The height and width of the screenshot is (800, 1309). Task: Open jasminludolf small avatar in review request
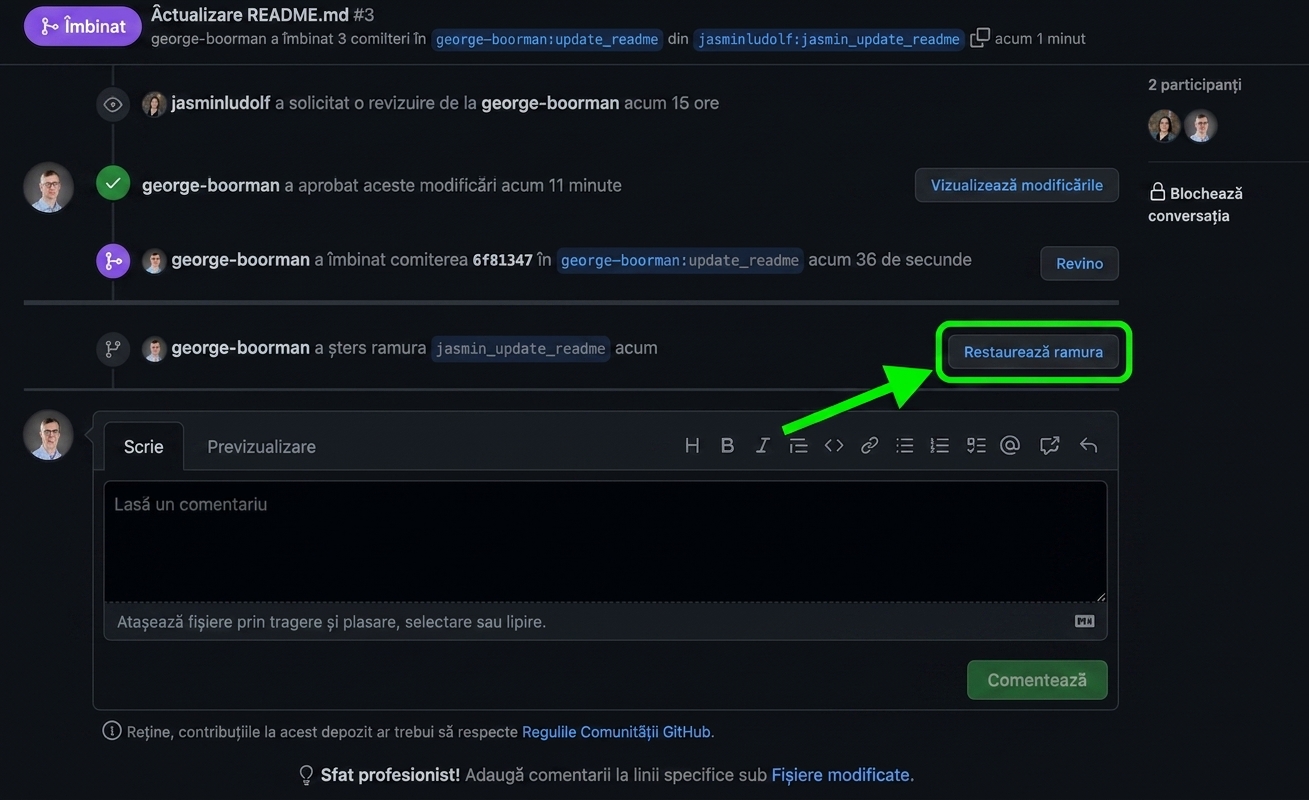tap(154, 104)
